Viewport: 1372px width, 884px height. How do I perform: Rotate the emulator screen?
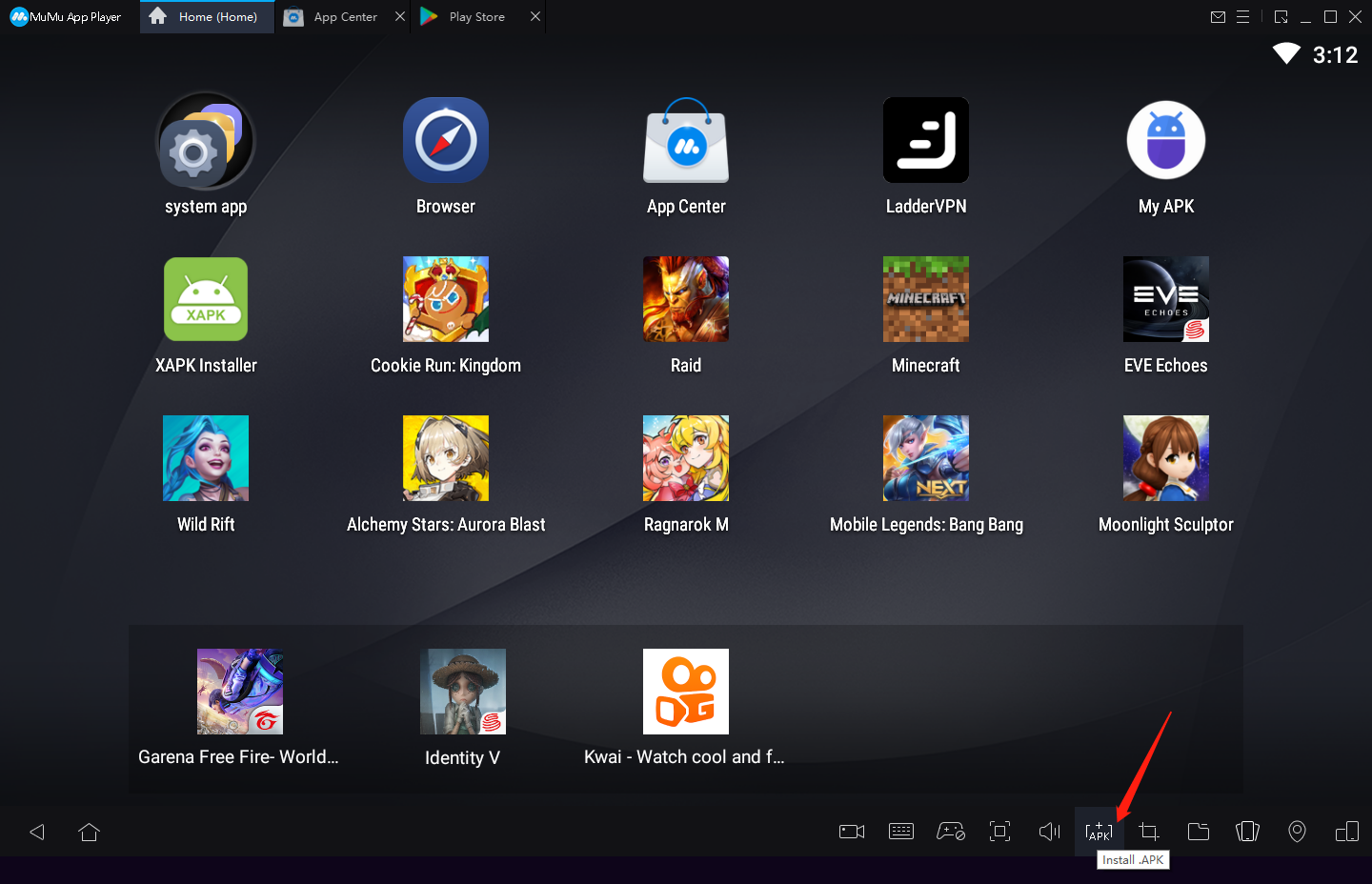(1248, 832)
